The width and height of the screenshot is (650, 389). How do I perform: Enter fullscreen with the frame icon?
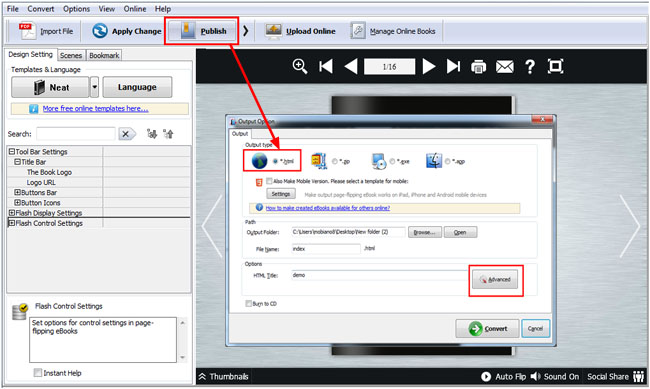coord(555,66)
